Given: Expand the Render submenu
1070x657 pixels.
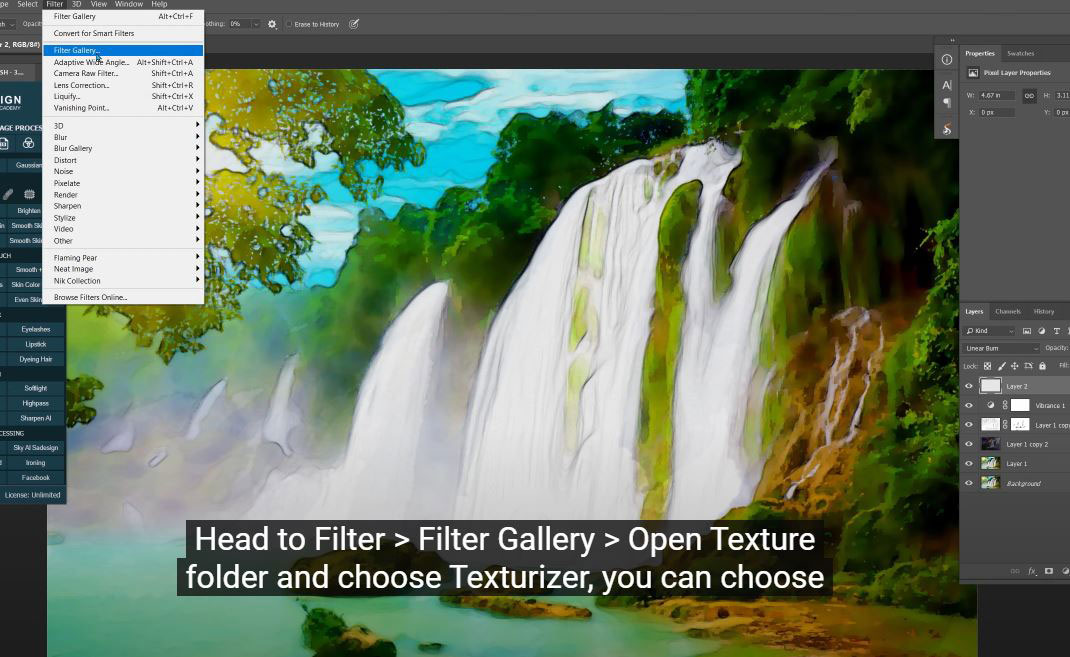Looking at the screenshot, I should click(124, 194).
